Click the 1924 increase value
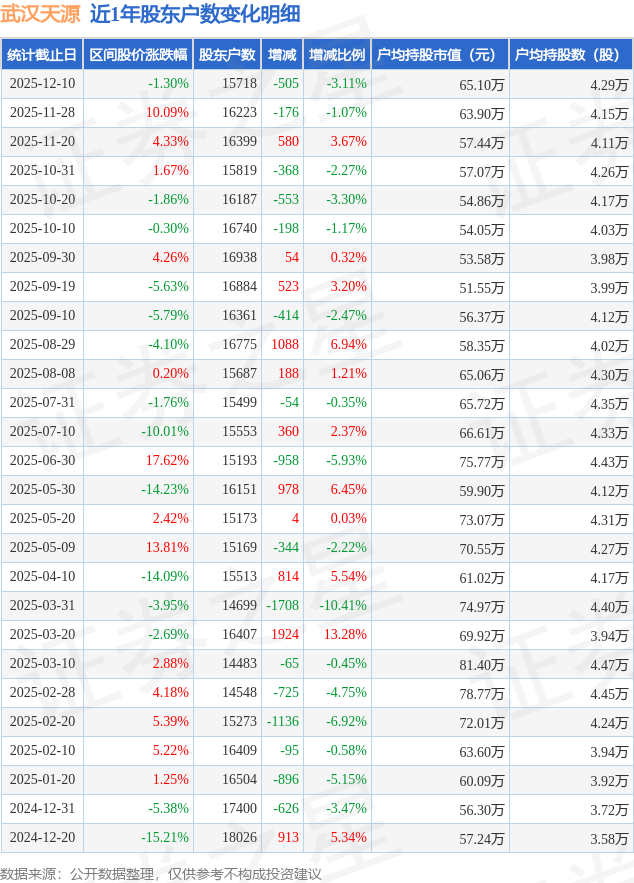Image resolution: width=634 pixels, height=883 pixels. pos(284,635)
